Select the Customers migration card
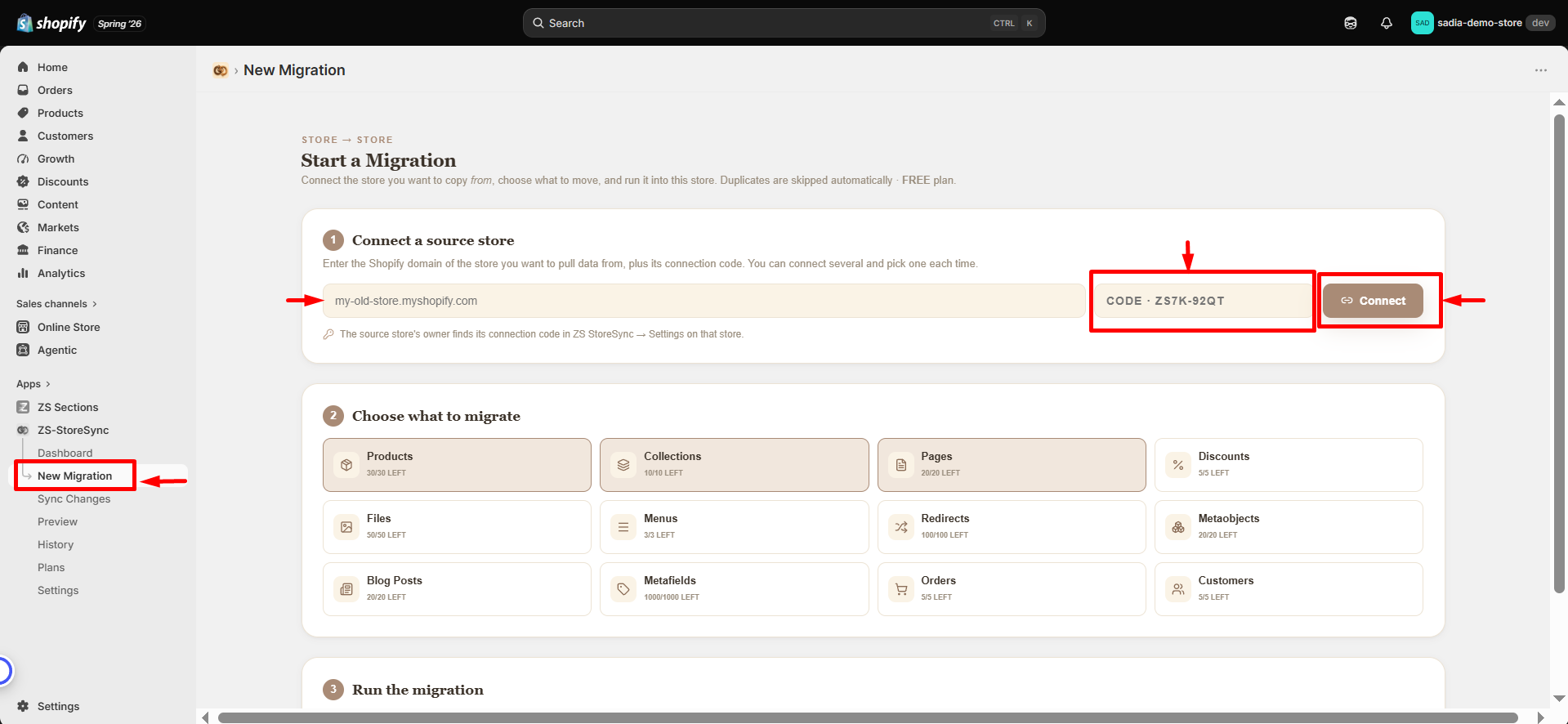 [x=1289, y=589]
